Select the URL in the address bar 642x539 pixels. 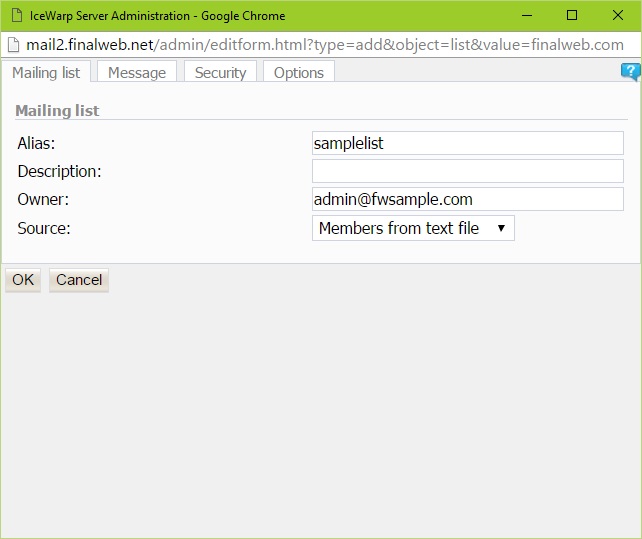(325, 45)
